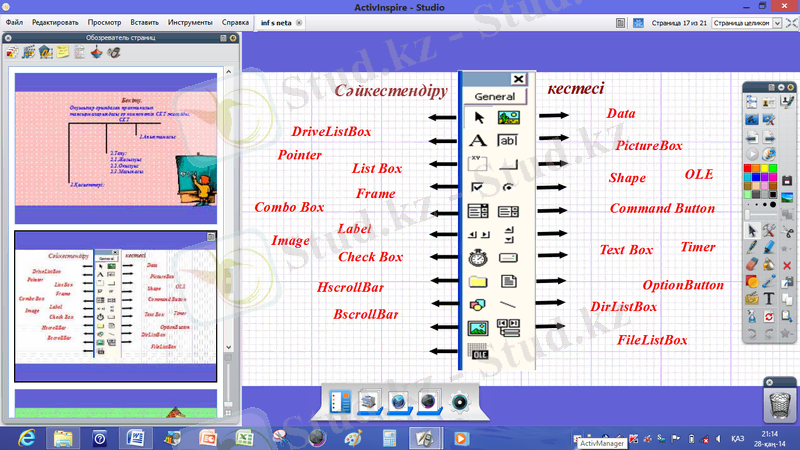Select the arrow pointer in the General toolbox
The image size is (800, 450).
pyautogui.click(x=477, y=118)
